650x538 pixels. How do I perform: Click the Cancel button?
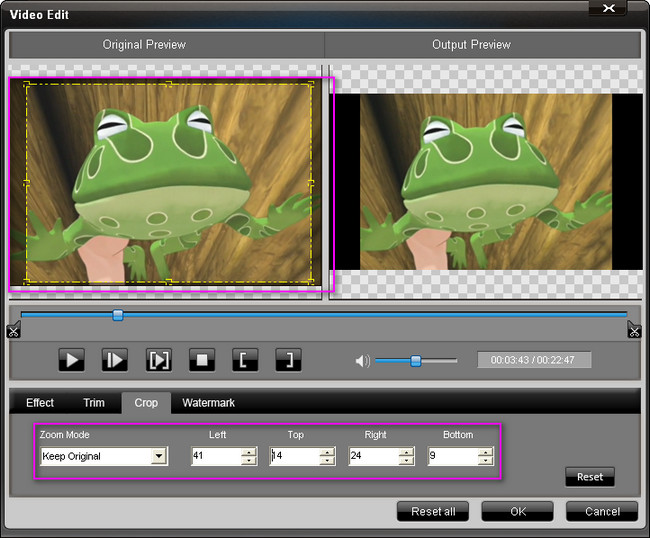pos(602,511)
